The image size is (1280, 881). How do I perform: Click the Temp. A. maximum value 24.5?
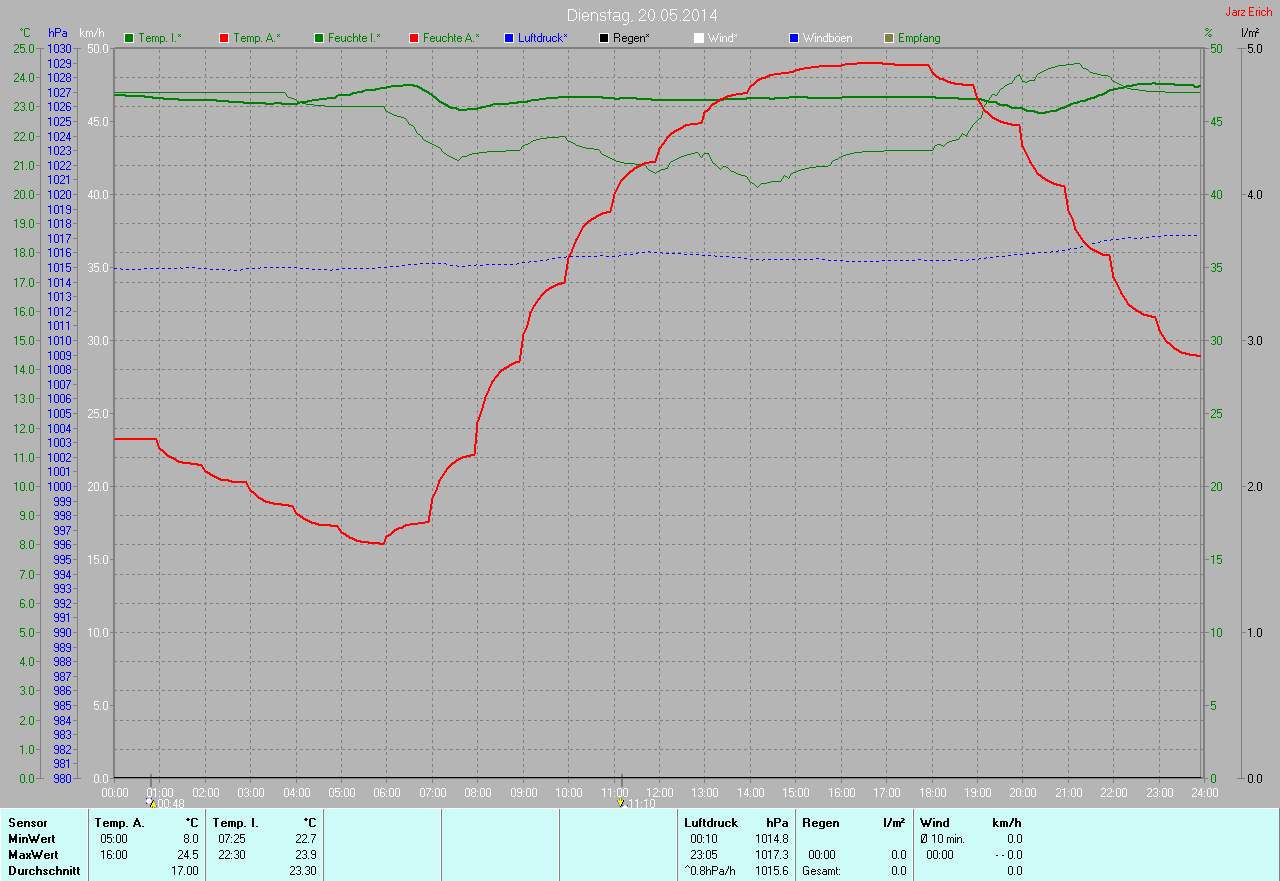[x=189, y=855]
